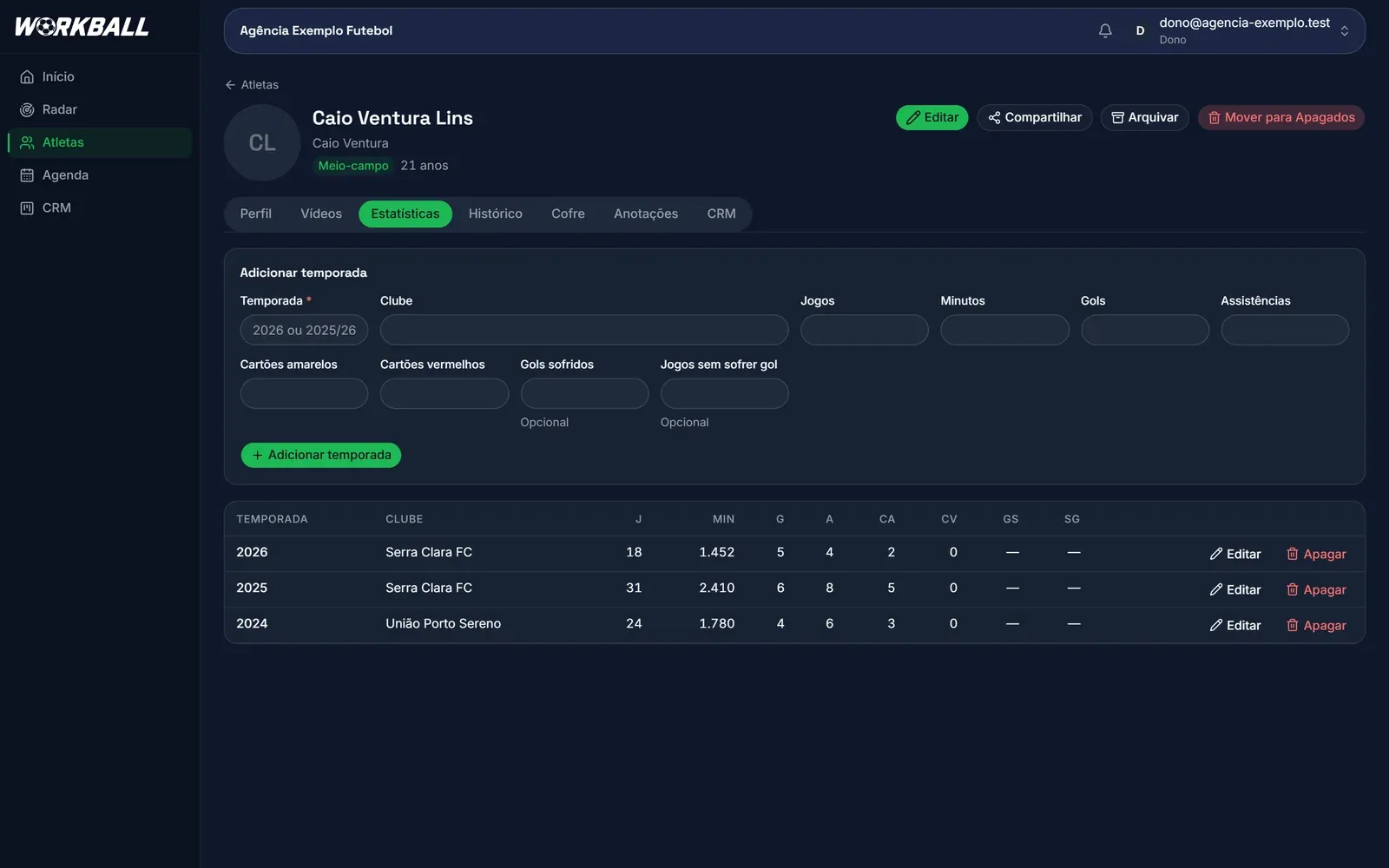Image resolution: width=1389 pixels, height=868 pixels.
Task: Select Atletas in the sidebar
Action: pos(100,142)
